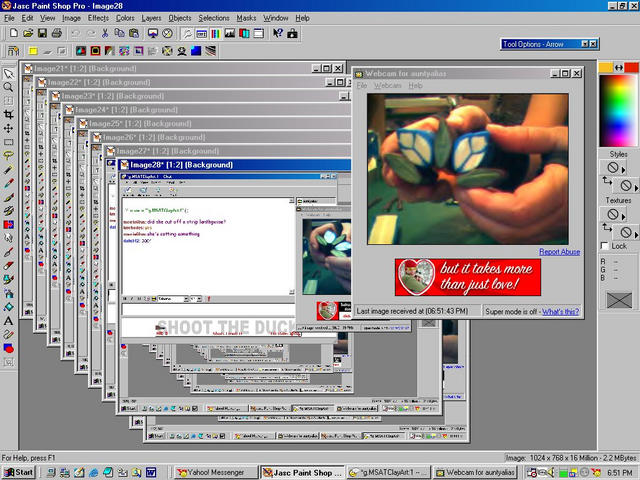The height and width of the screenshot is (480, 640).
Task: Click the Print icon in toolbar
Action: tap(57, 33)
